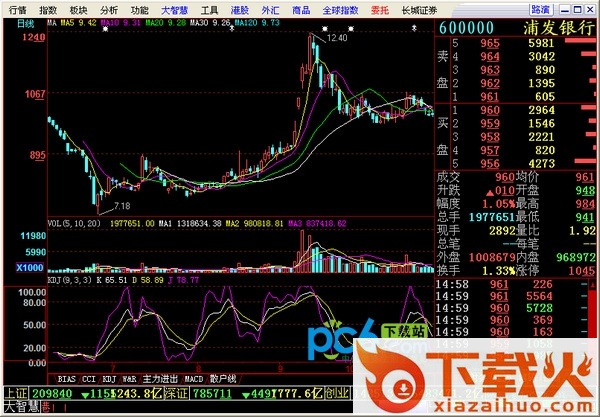Click the 895 price axis label
This screenshot has width=600, height=417.
[38, 155]
